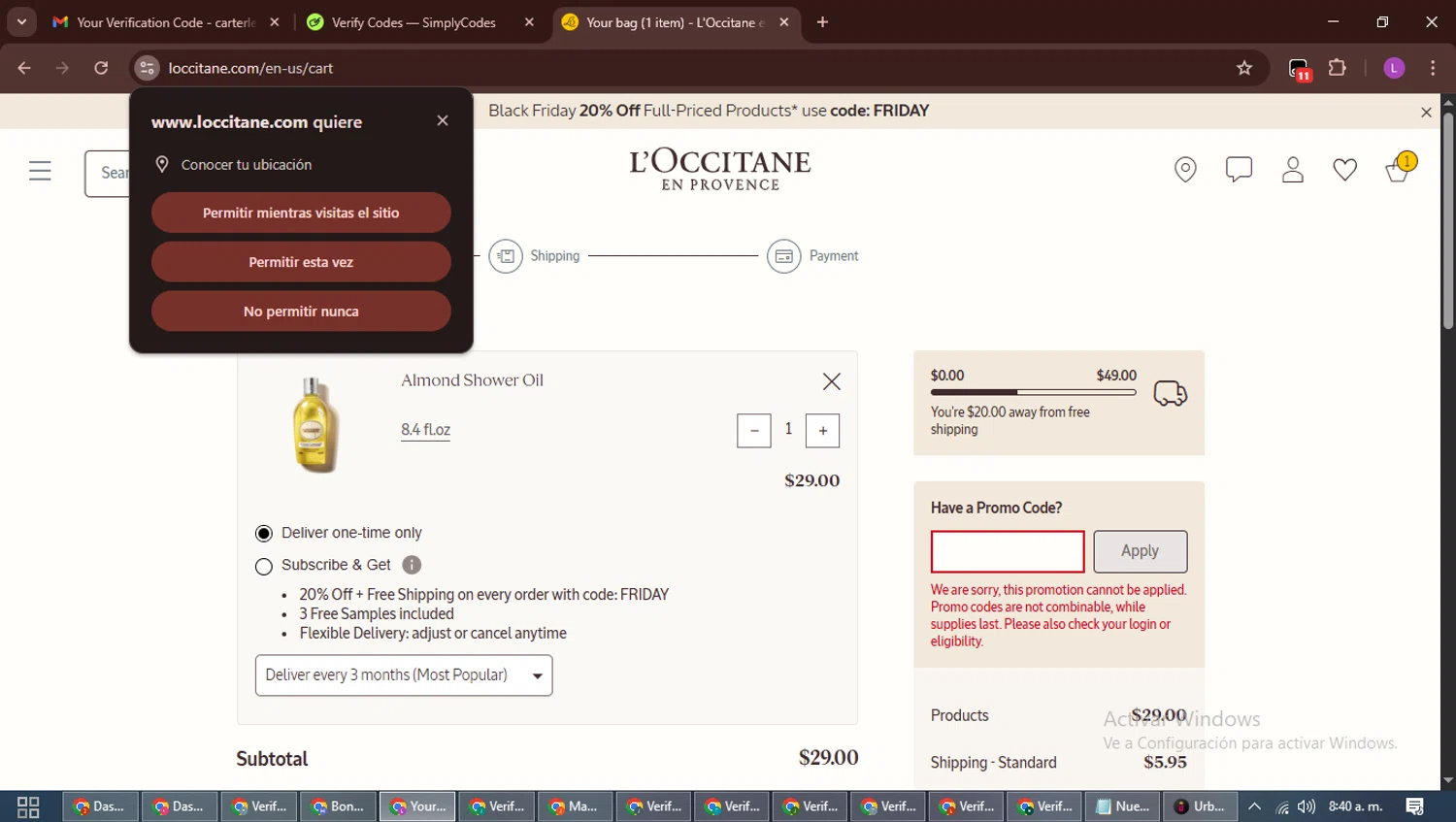Image resolution: width=1456 pixels, height=822 pixels.
Task: Click the Shipping step label
Action: 555,256
